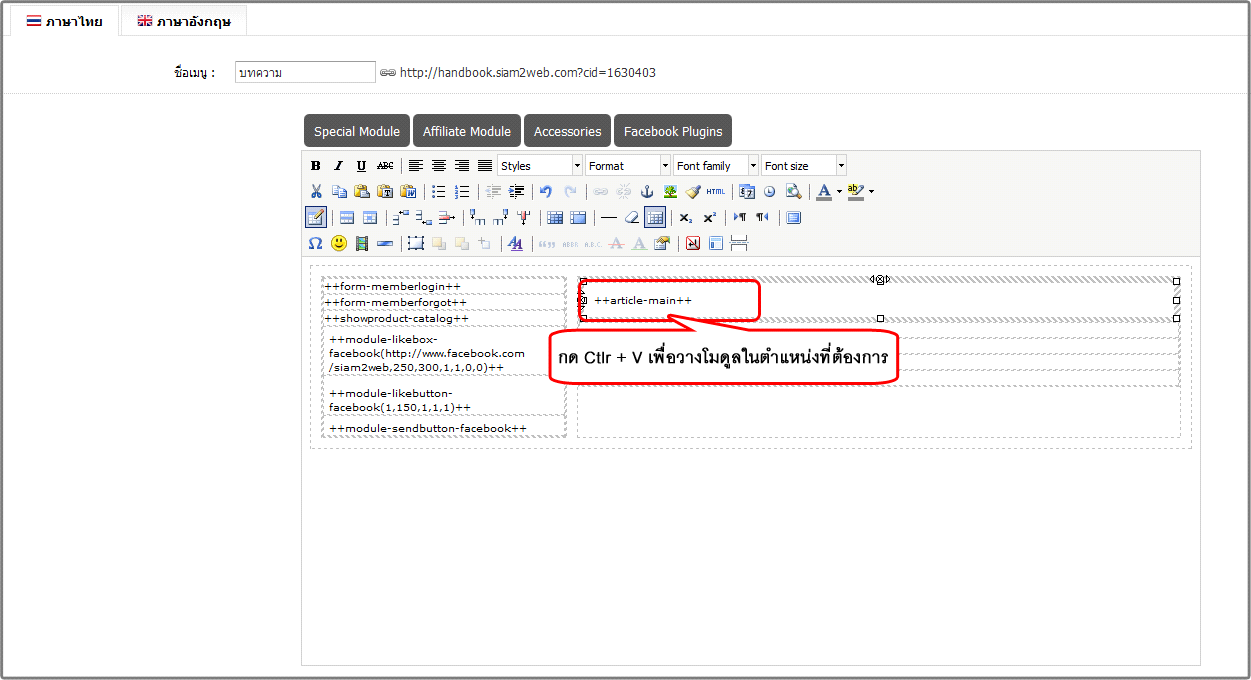Screen dimensions: 1251x680
Task: Choose Paste as Plain Text icon
Action: click(385, 192)
